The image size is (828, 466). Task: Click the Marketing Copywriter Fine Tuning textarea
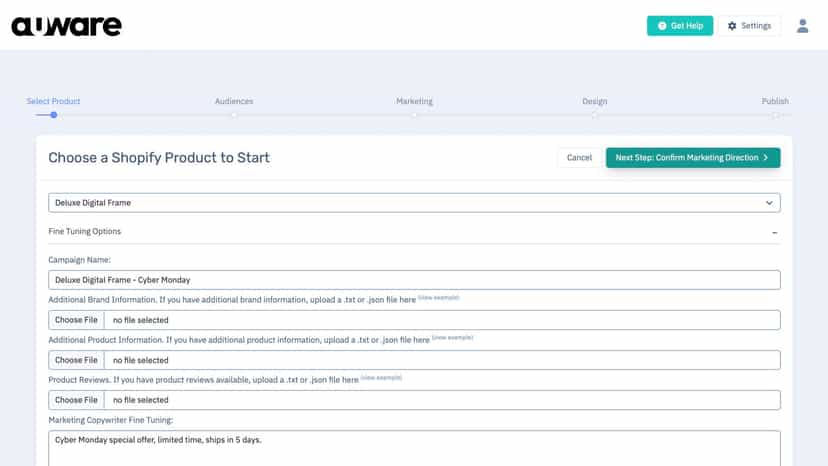pos(414,449)
